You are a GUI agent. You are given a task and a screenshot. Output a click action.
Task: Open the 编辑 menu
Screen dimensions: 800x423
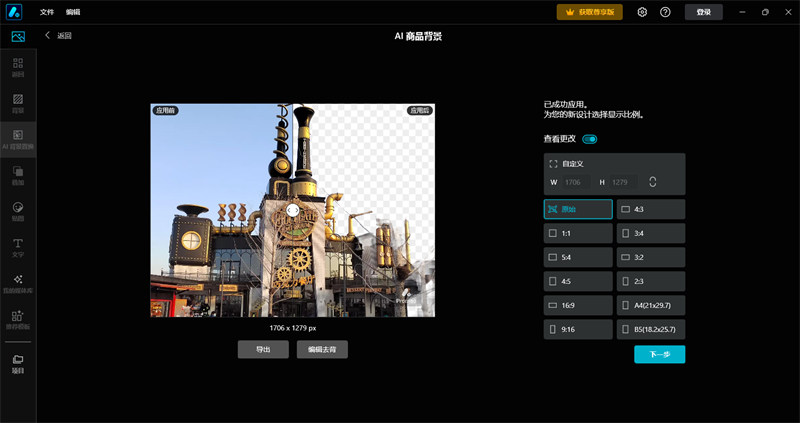[73, 12]
